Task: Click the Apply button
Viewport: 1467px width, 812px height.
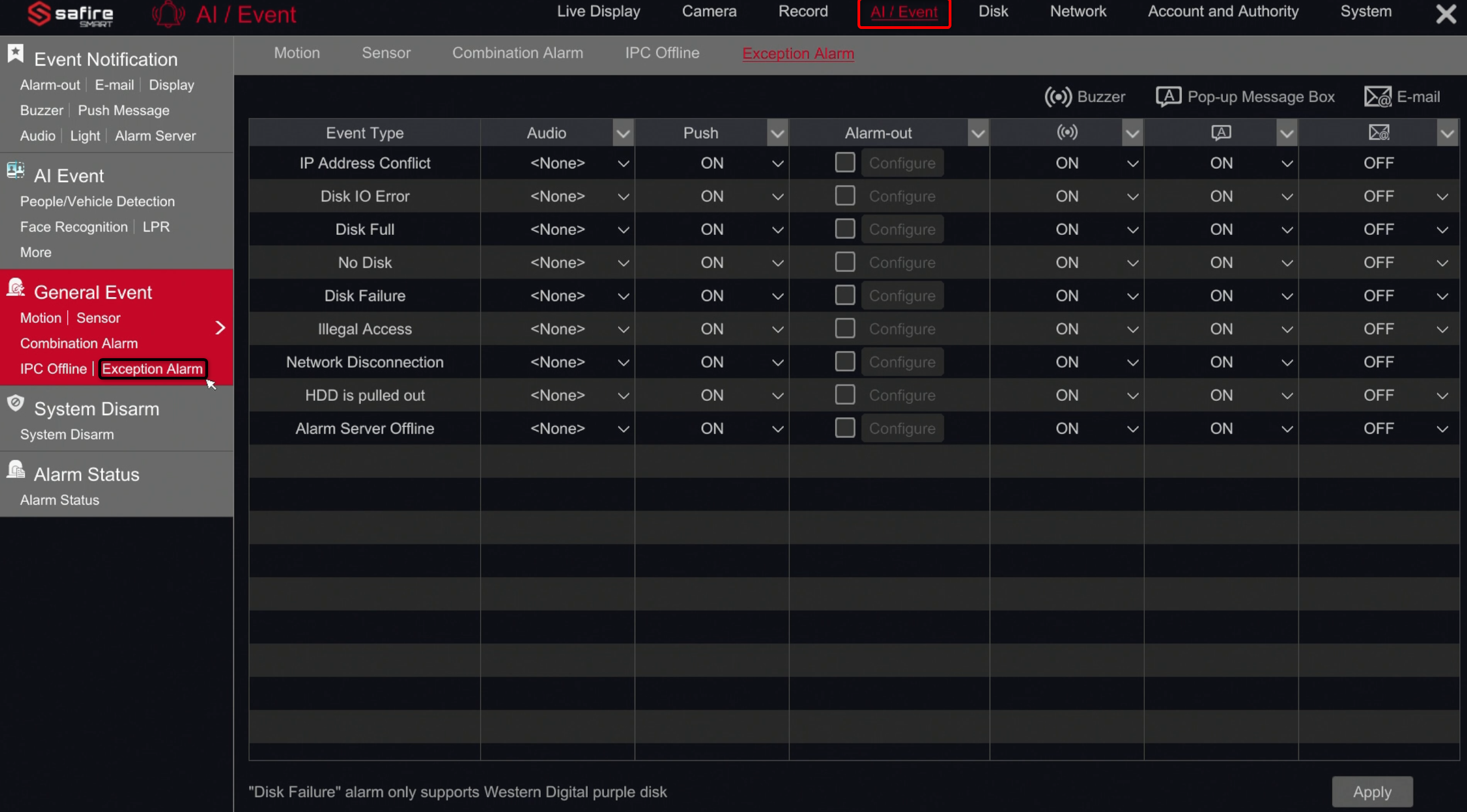Action: [1372, 791]
